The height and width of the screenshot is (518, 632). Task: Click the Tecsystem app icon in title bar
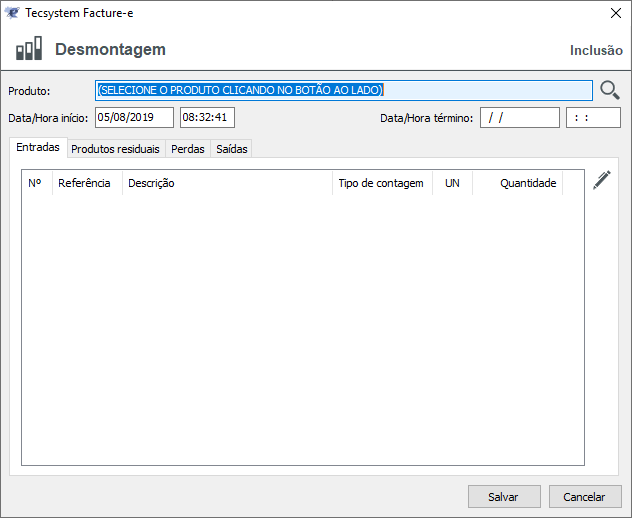coord(12,13)
